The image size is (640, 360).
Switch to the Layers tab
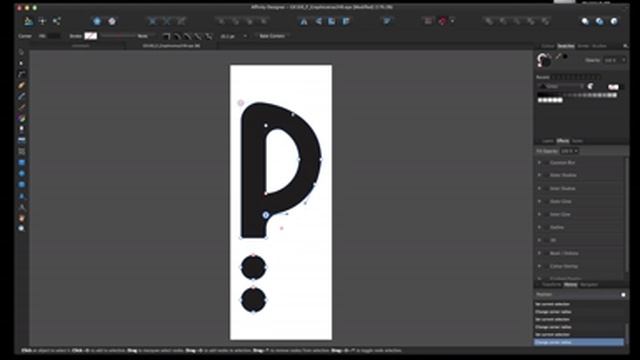(547, 141)
